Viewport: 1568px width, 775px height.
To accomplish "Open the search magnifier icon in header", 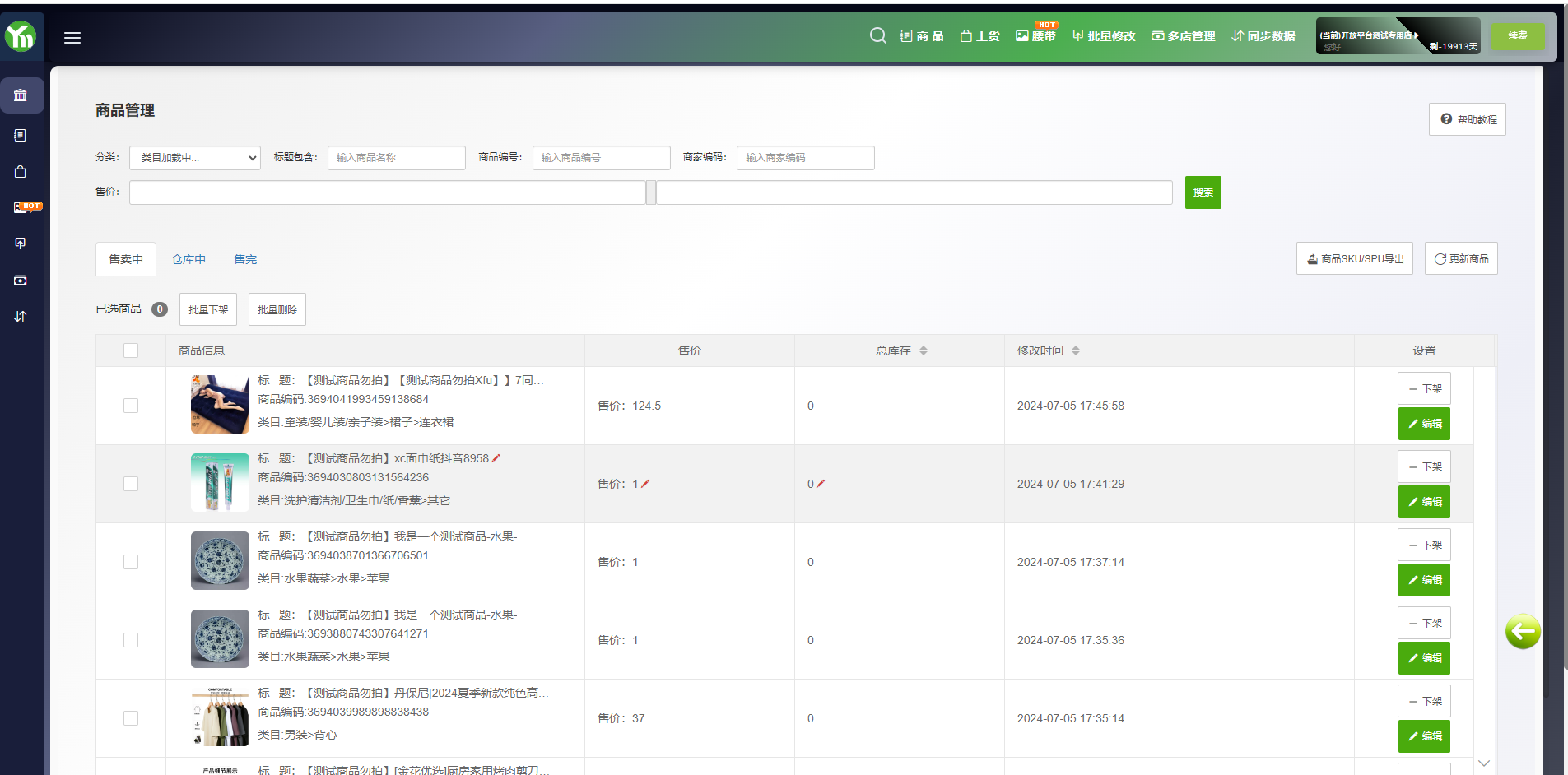I will click(x=877, y=35).
